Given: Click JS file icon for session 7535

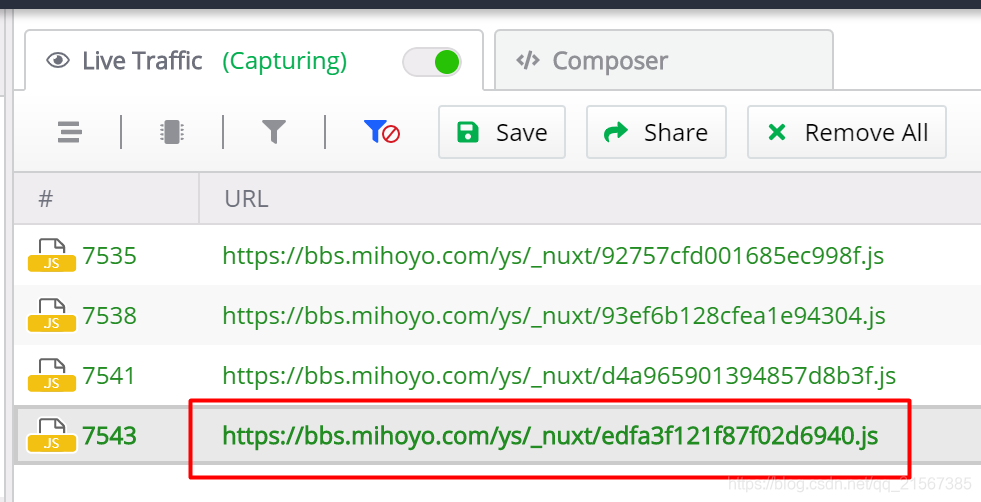Looking at the screenshot, I should pyautogui.click(x=52, y=255).
